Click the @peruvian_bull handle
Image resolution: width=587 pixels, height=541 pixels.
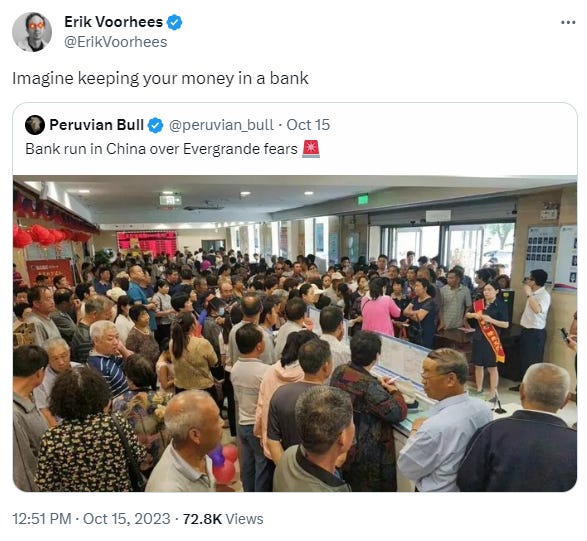click(x=221, y=125)
